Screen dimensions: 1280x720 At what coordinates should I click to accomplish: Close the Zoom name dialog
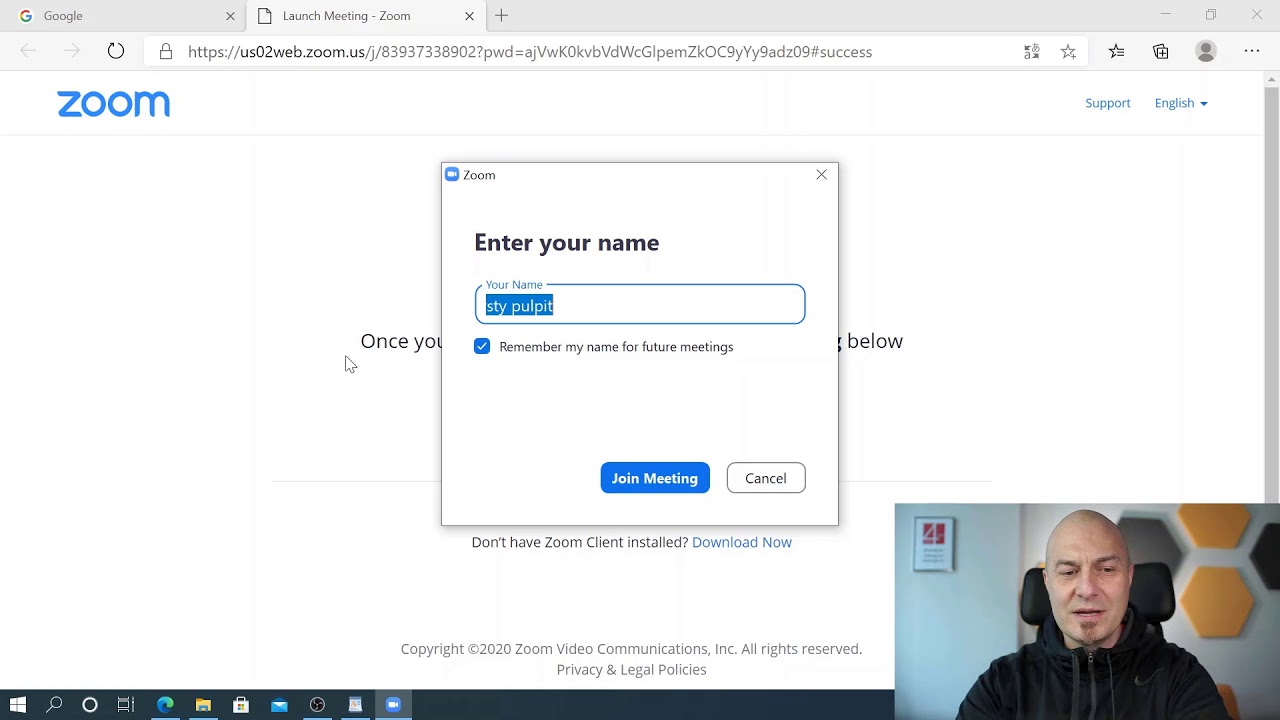pos(821,174)
